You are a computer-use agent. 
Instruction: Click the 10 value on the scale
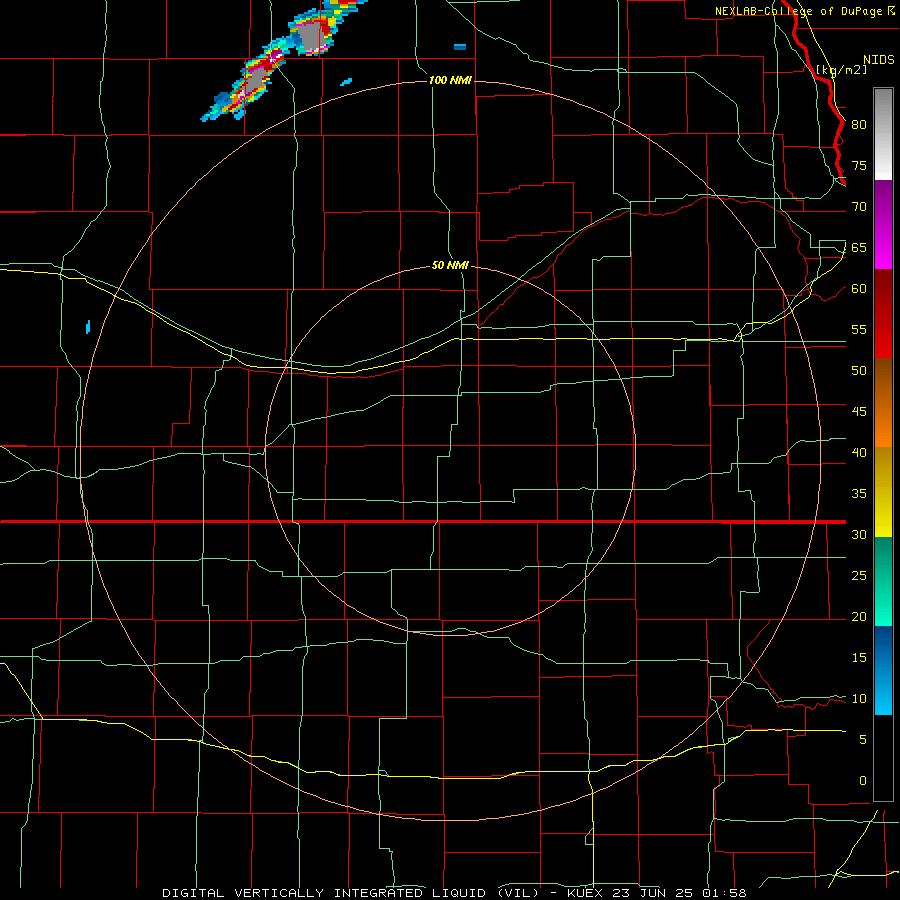pos(859,699)
